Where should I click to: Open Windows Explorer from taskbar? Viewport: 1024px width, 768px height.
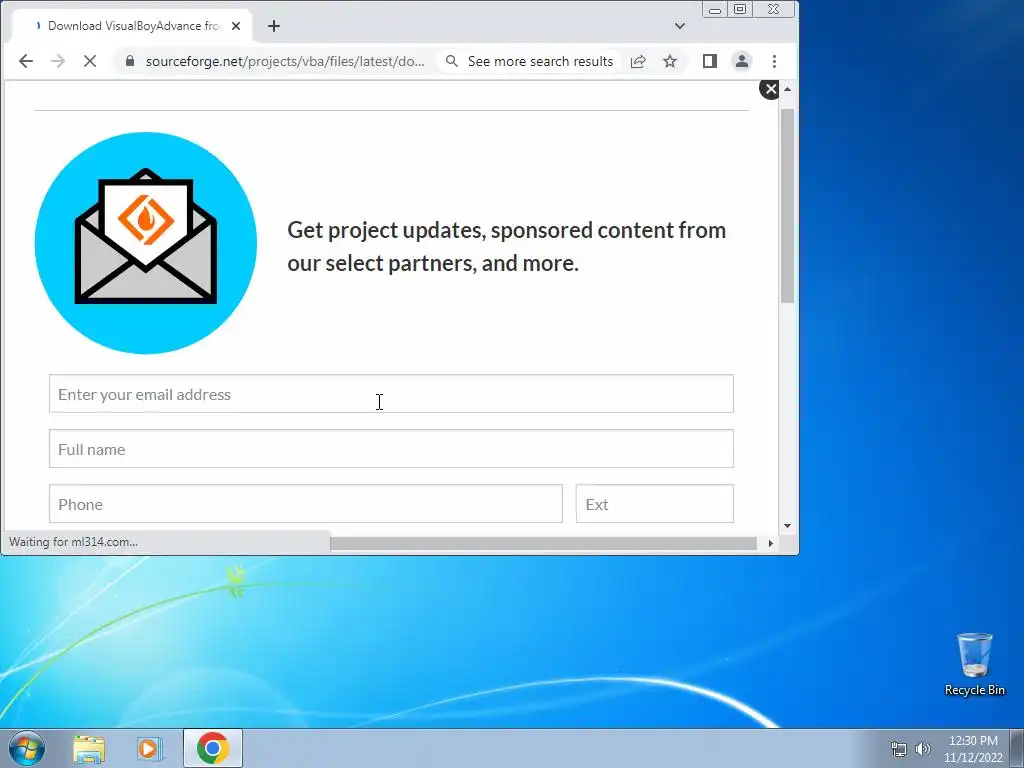[89, 748]
